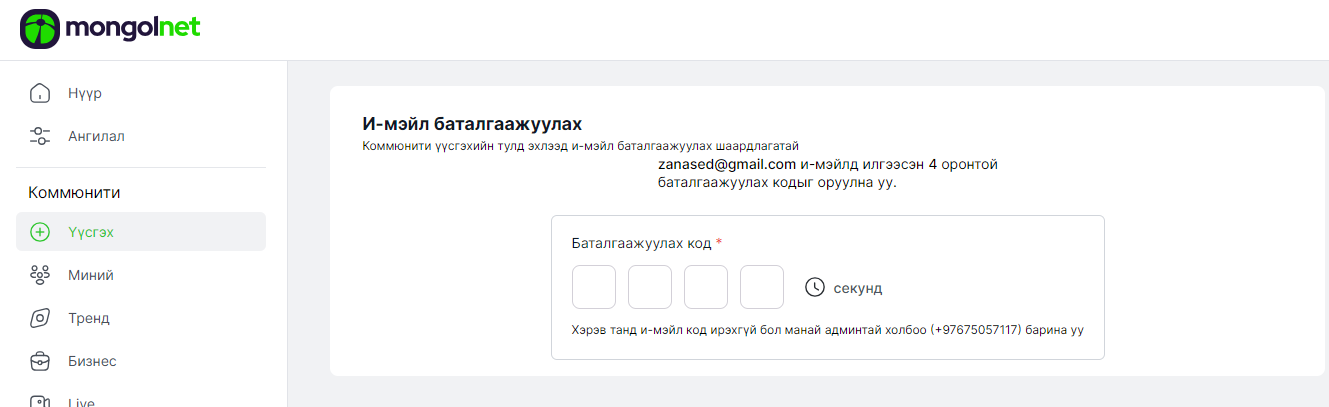This screenshot has height=407, width=1329.
Task: Click the briefcase icon beside Бизнес
Action: coord(40,361)
